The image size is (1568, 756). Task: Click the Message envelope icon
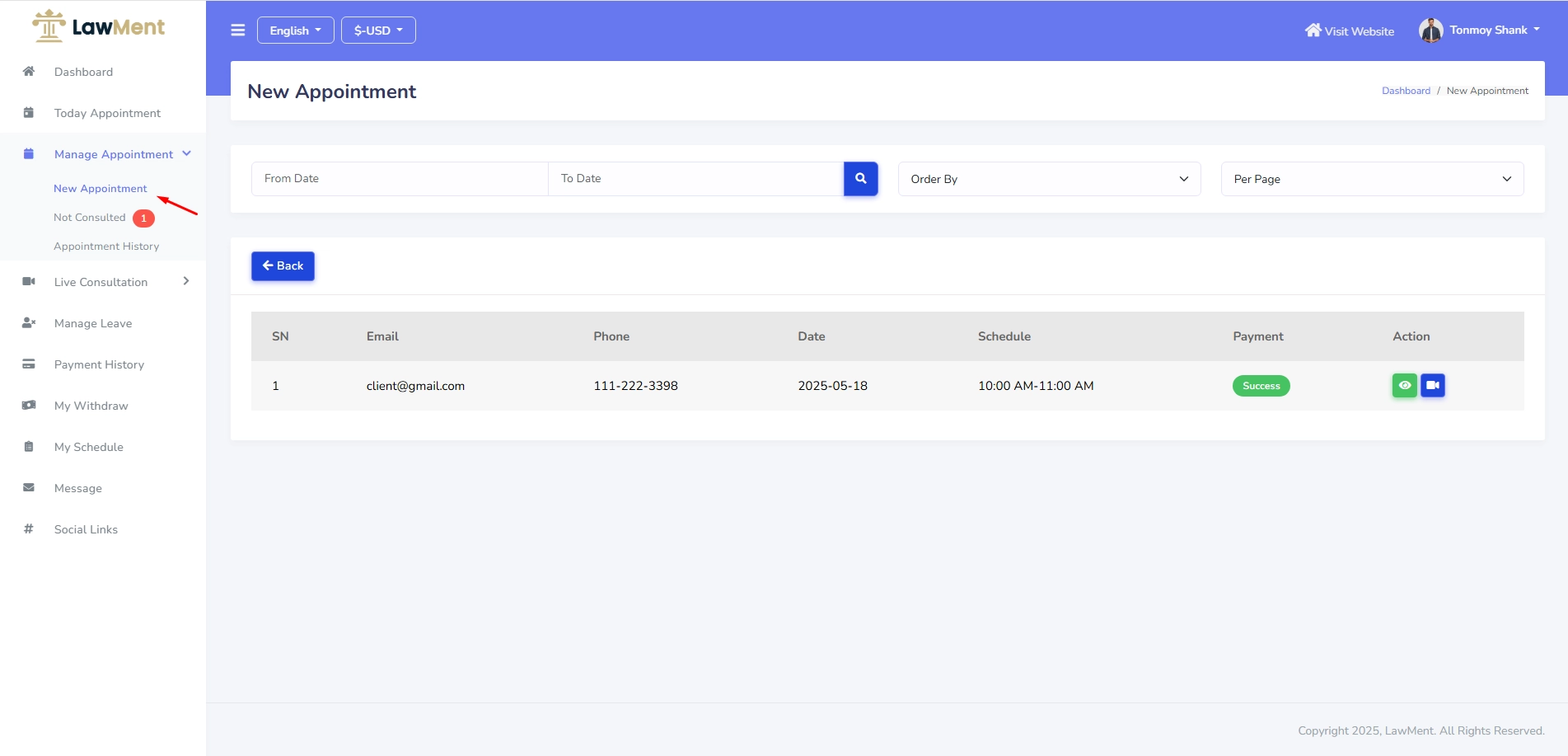tap(29, 487)
